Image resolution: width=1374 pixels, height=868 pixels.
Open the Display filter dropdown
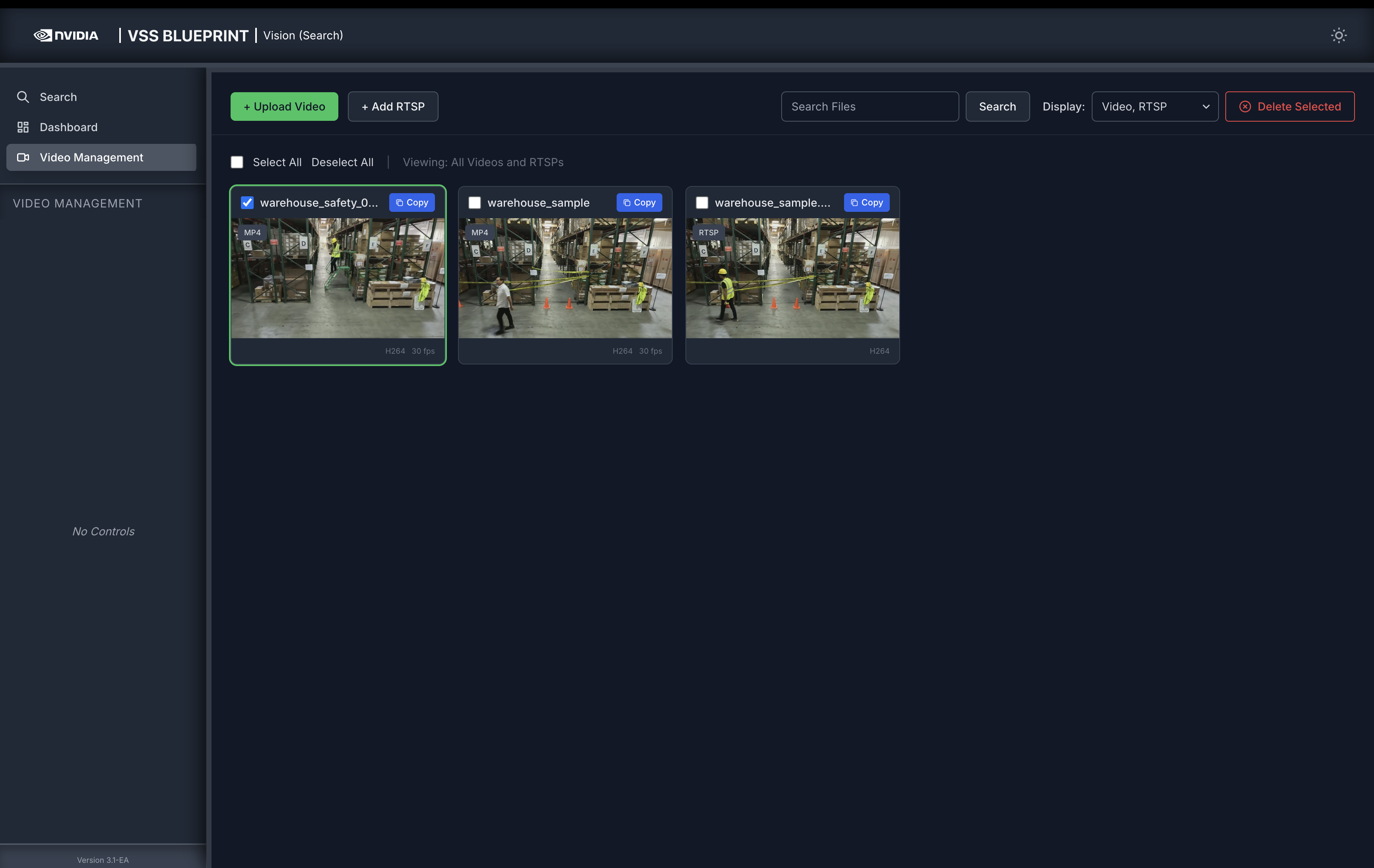click(x=1154, y=107)
